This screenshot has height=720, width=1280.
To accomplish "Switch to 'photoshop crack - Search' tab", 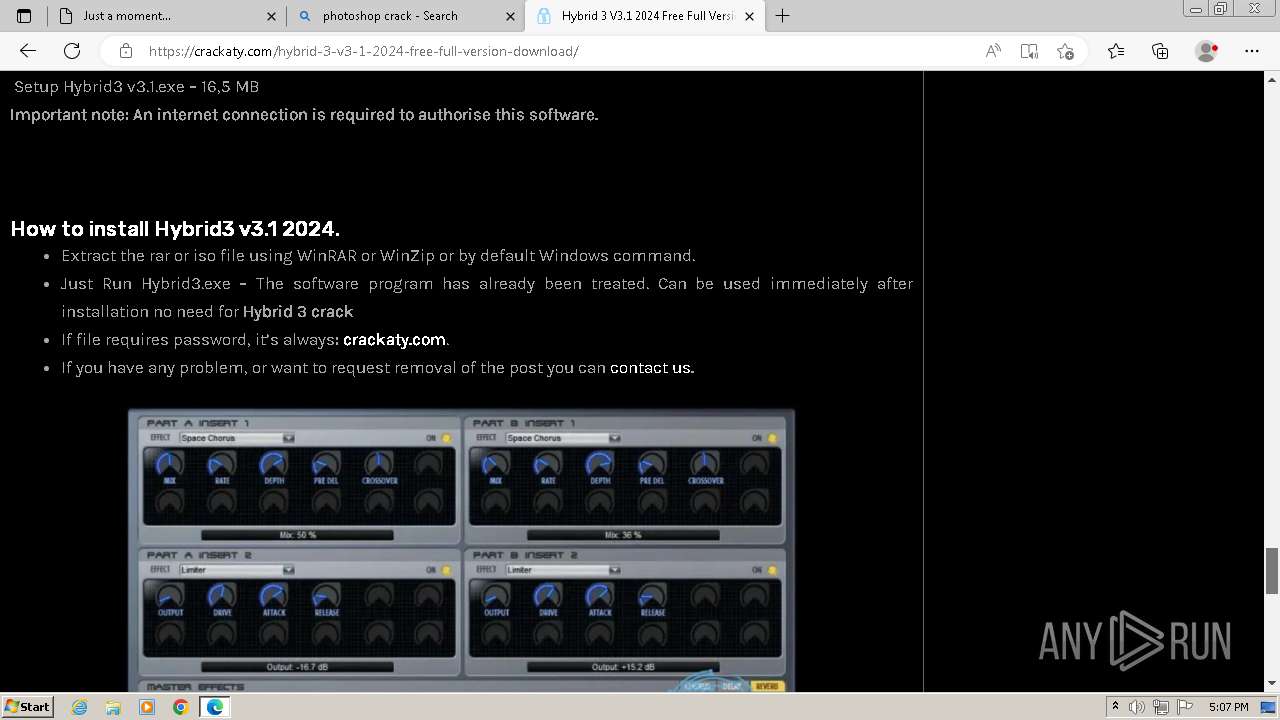I will tap(406, 16).
